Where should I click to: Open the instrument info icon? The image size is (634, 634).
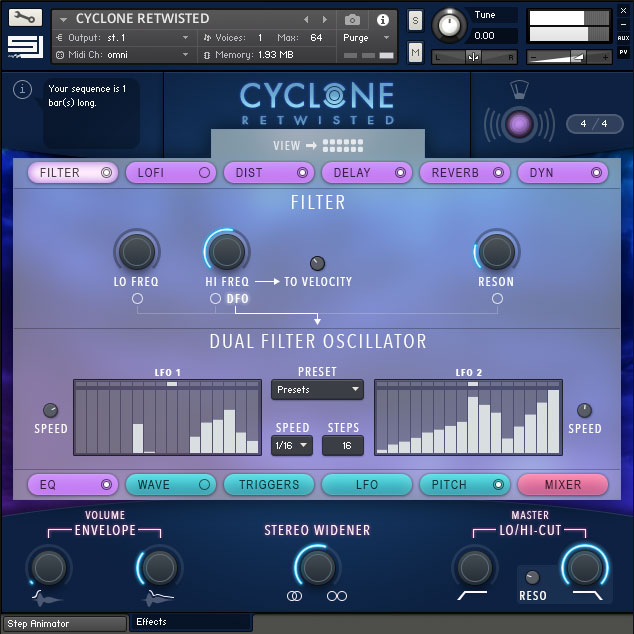[x=382, y=19]
